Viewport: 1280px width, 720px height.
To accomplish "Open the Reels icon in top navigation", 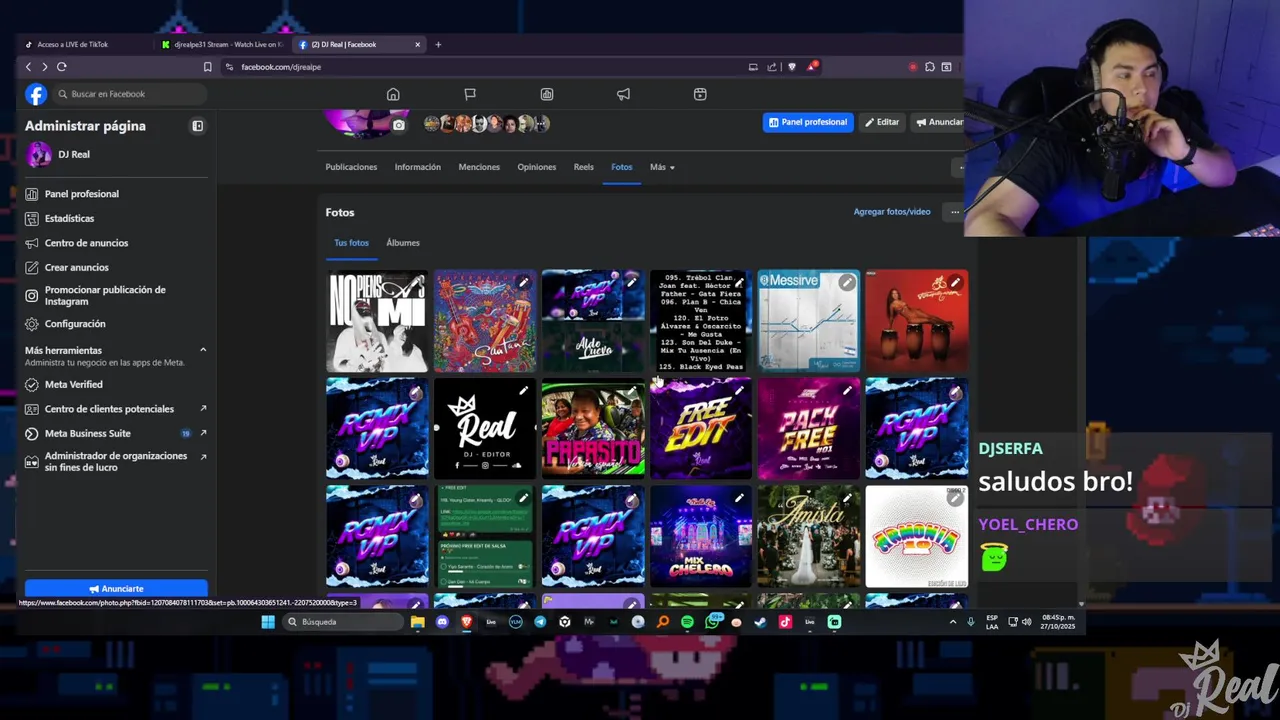I will [700, 94].
